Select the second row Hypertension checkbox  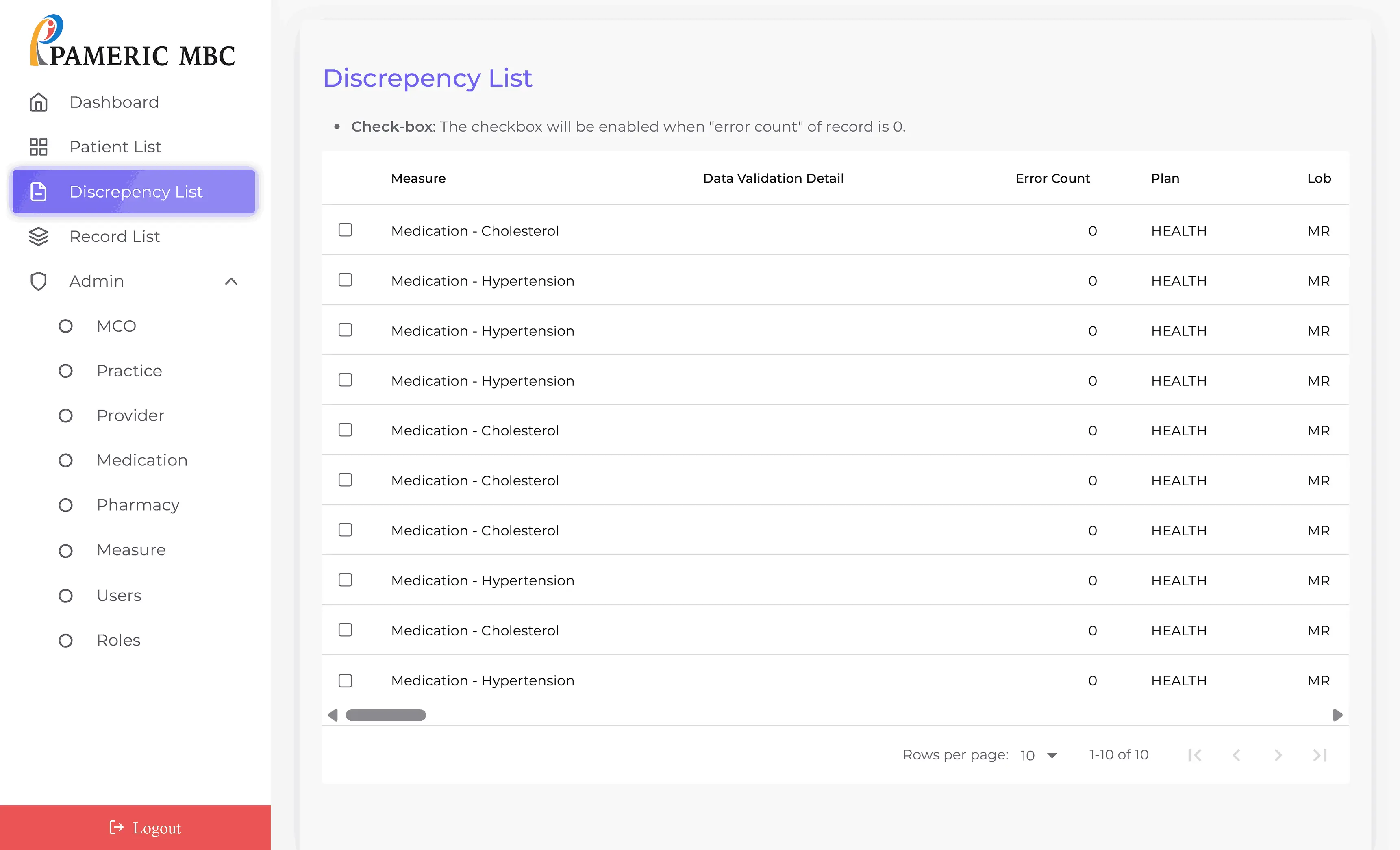coord(346,280)
